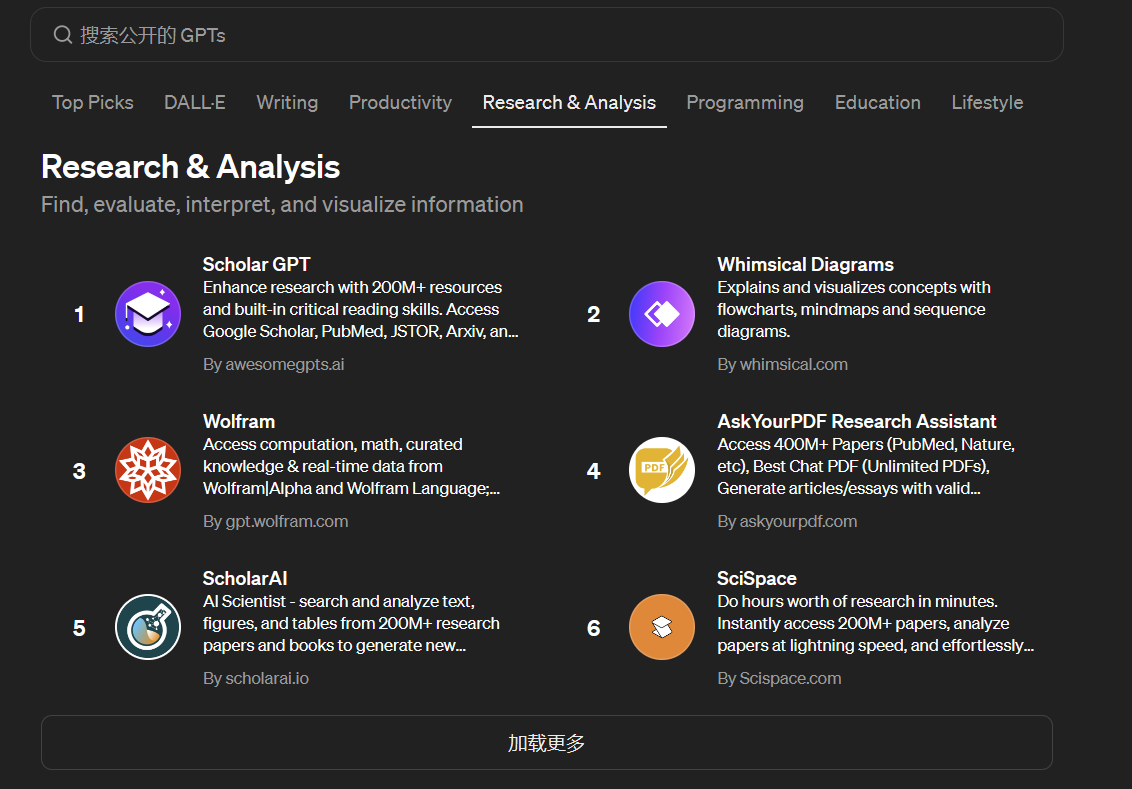Open the Scholar GPT title
Viewport: 1132px width, 789px height.
[256, 264]
